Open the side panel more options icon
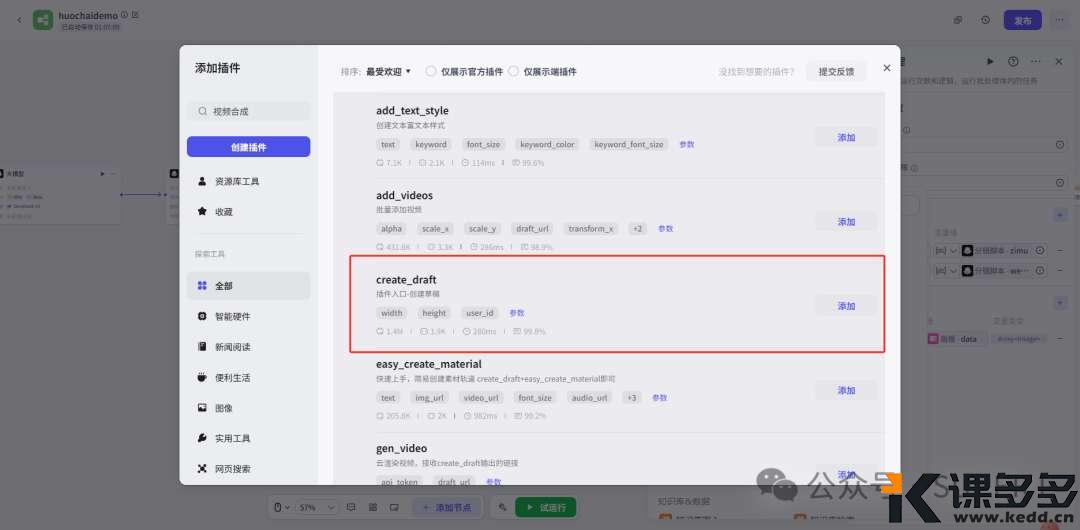 pyautogui.click(x=1035, y=61)
